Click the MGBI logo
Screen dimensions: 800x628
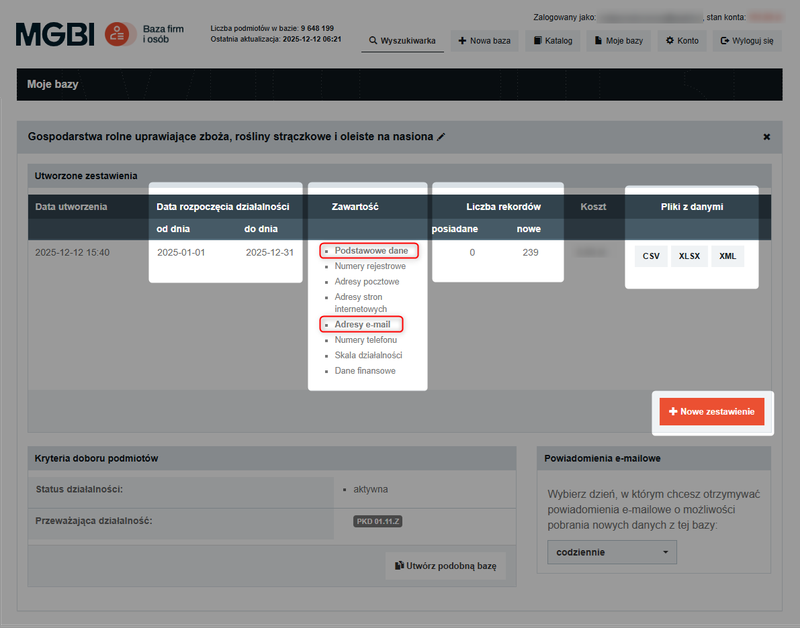point(54,31)
